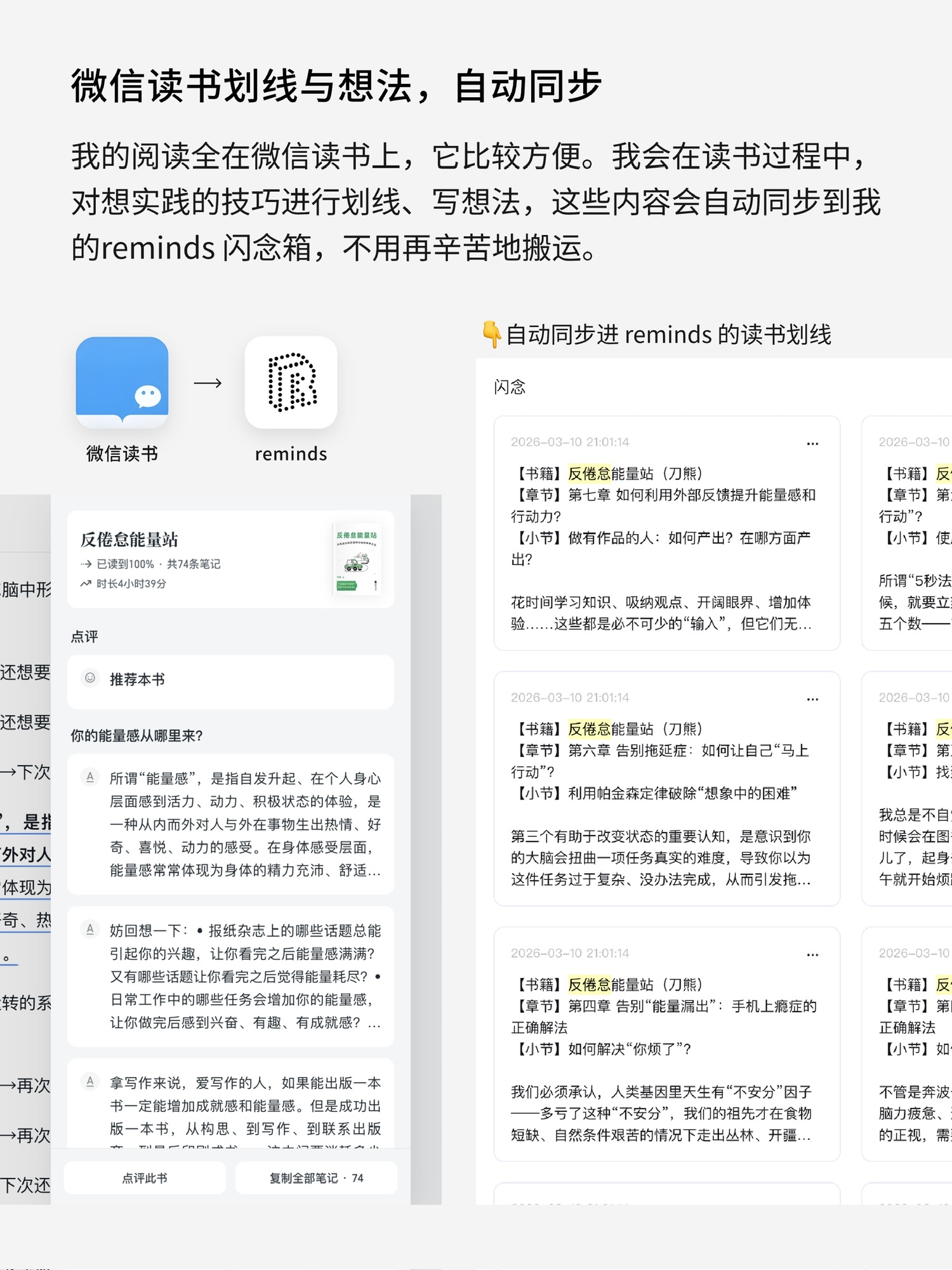This screenshot has width=952, height=1270.
Task: Click the 复制全部笔记 · 74 button
Action: [x=316, y=1178]
